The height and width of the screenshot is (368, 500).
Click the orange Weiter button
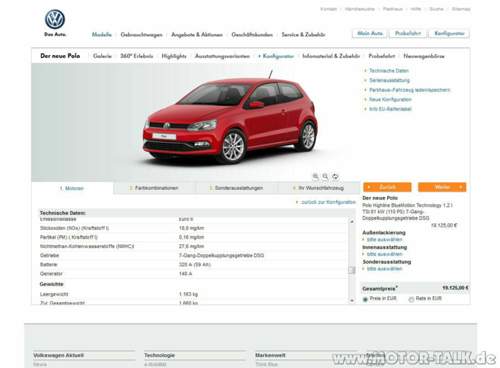pos(442,187)
